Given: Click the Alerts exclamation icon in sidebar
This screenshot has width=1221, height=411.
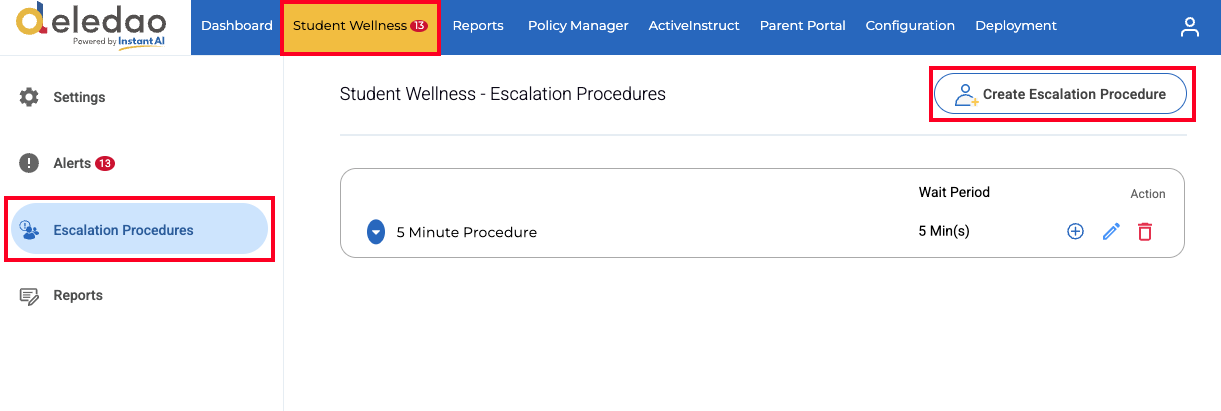Looking at the screenshot, I should [29, 163].
